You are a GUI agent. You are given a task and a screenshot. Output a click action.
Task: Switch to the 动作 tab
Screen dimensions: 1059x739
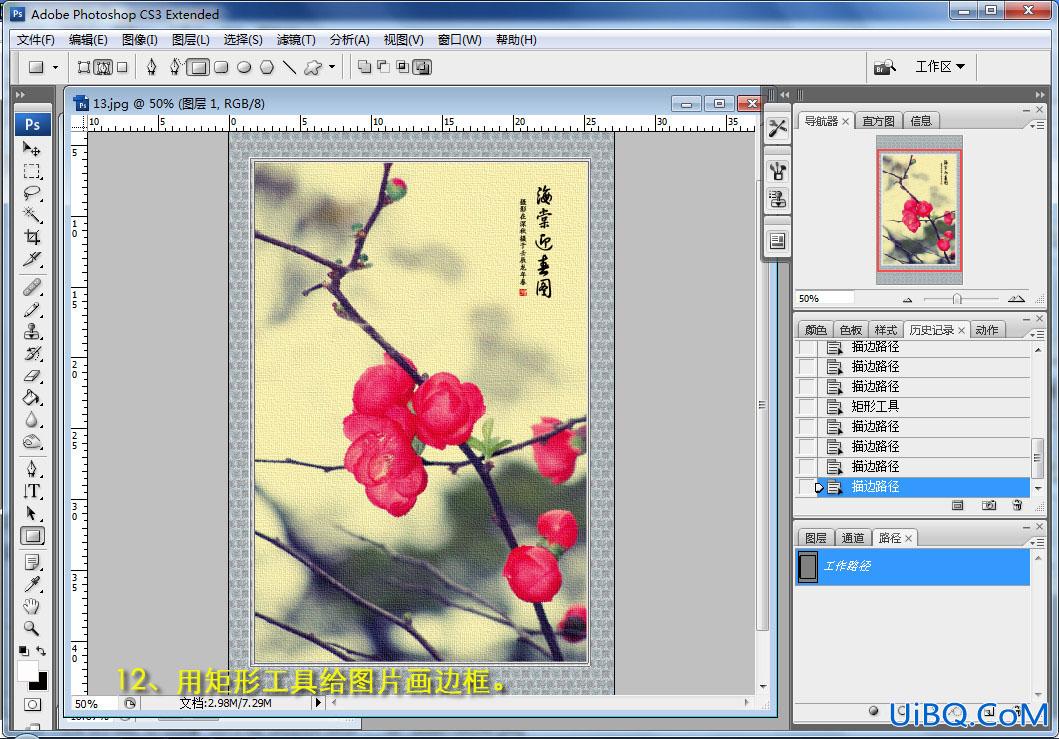986,330
